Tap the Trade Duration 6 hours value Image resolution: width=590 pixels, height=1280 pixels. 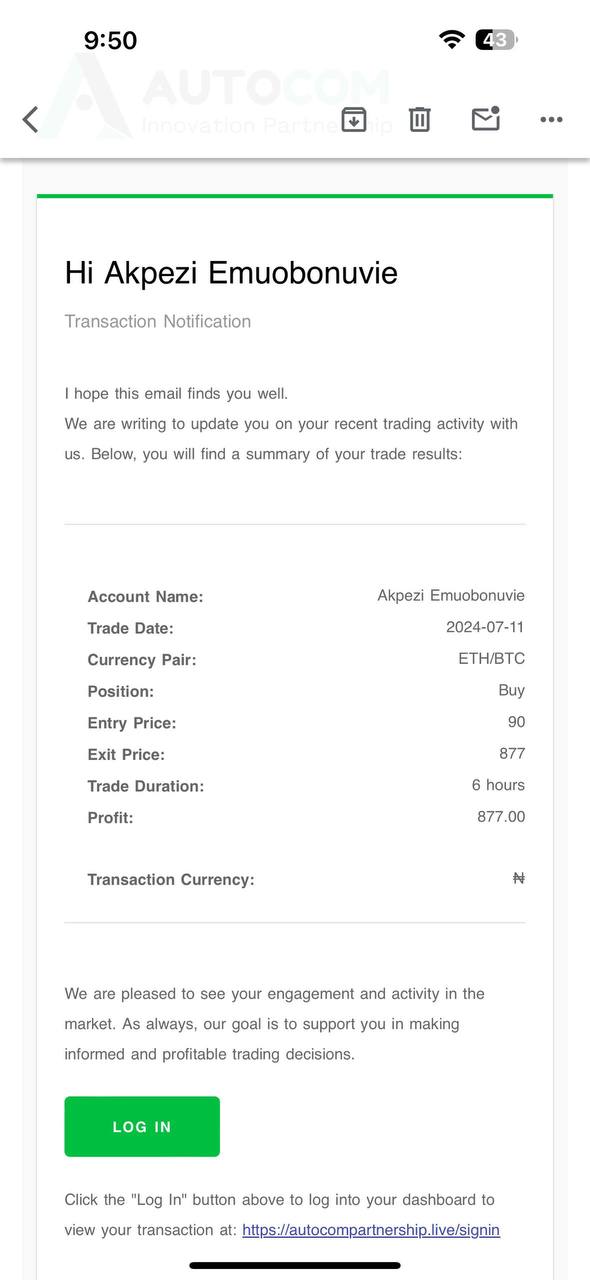pyautogui.click(x=498, y=785)
